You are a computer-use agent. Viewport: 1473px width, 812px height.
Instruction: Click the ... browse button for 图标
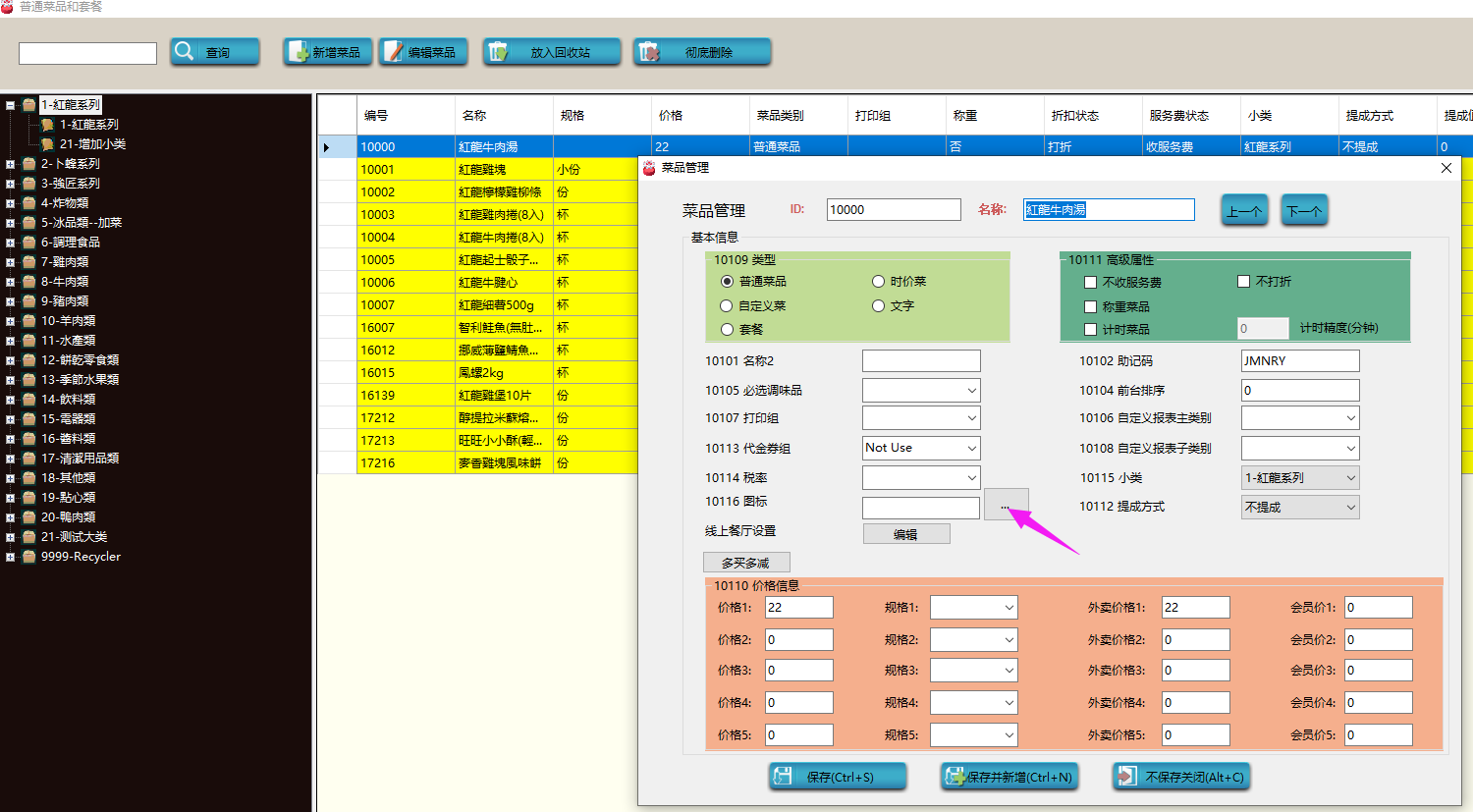click(x=1006, y=507)
